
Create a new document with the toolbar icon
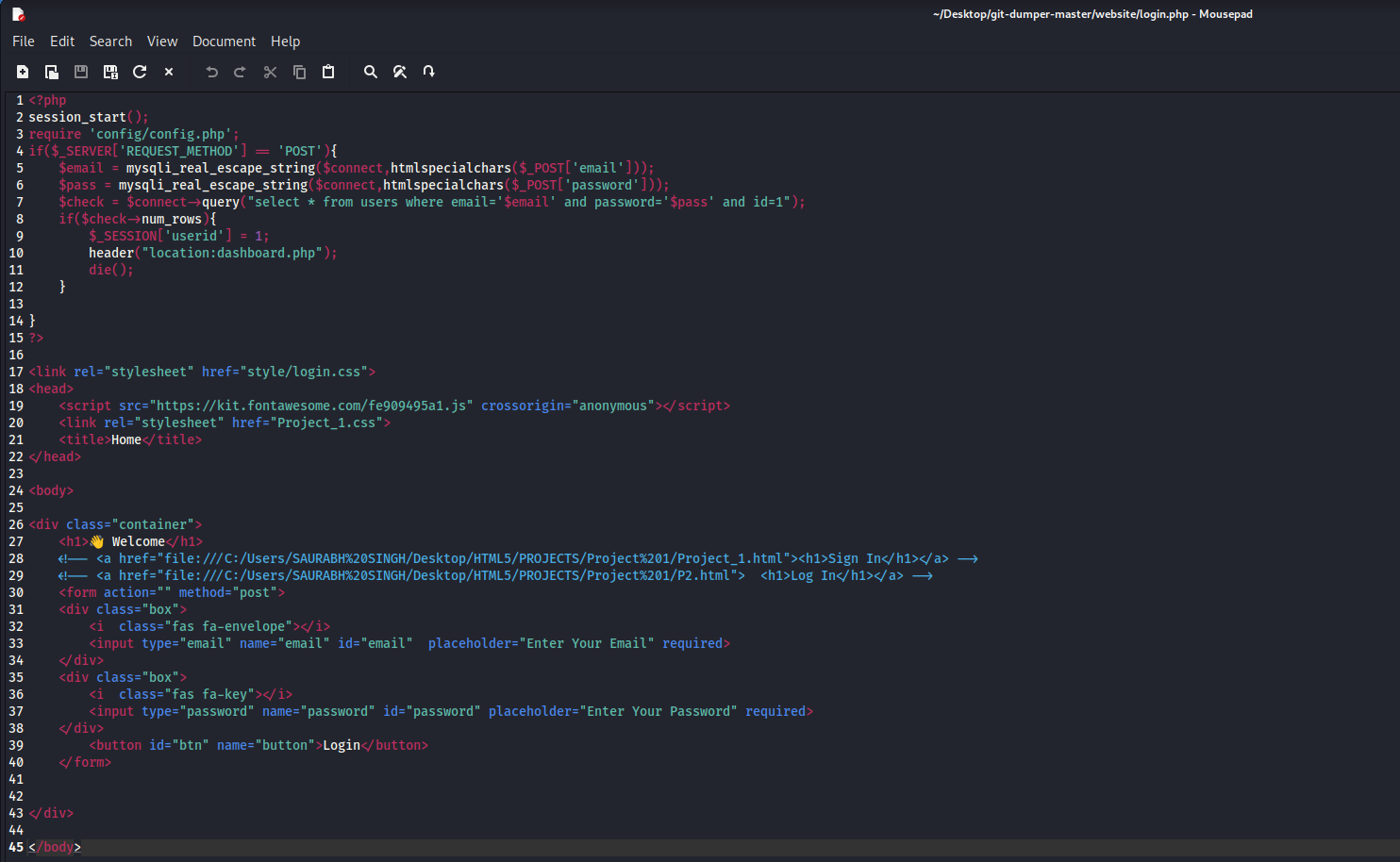click(23, 72)
